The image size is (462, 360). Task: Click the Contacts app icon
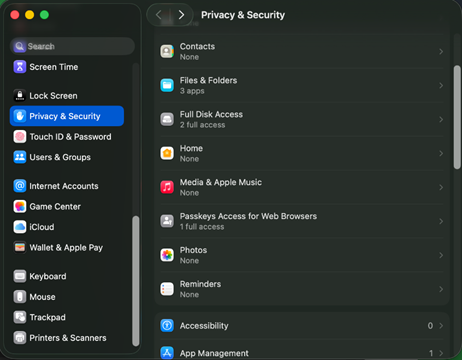pyautogui.click(x=167, y=51)
